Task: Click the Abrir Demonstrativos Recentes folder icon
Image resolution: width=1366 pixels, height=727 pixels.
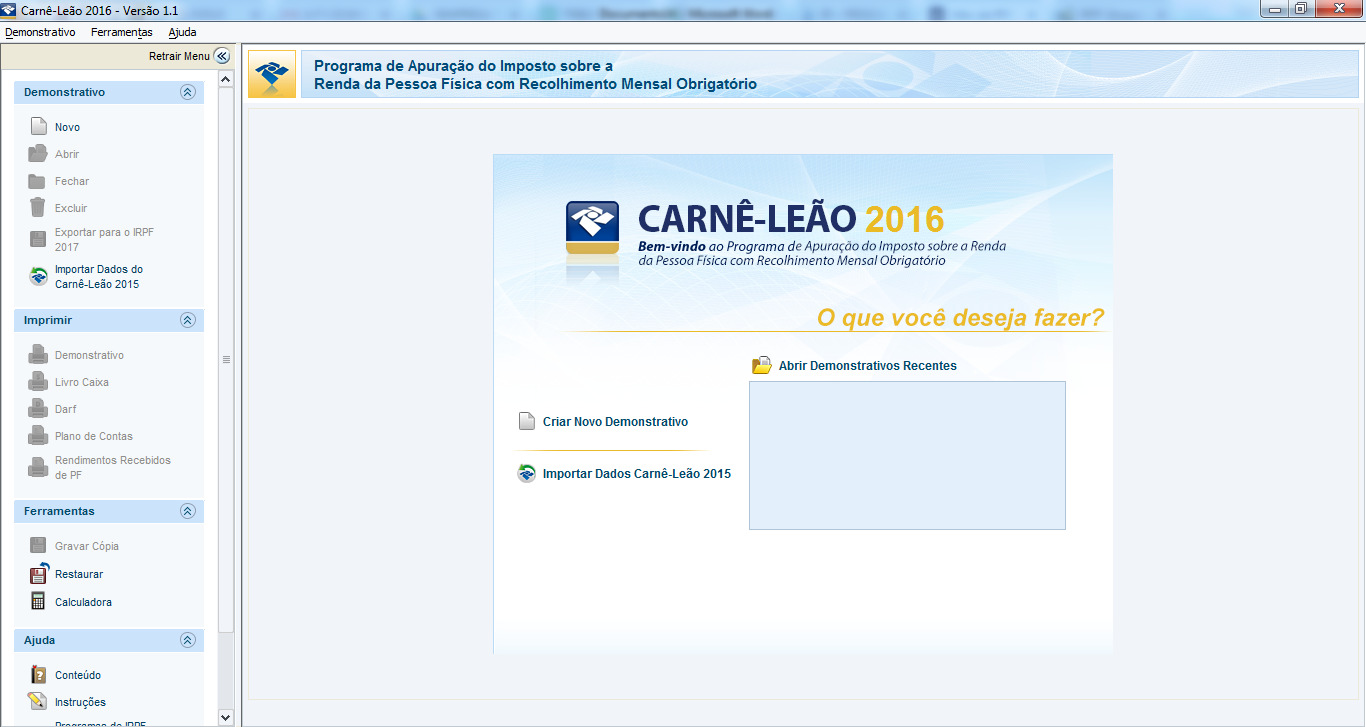Action: tap(762, 365)
